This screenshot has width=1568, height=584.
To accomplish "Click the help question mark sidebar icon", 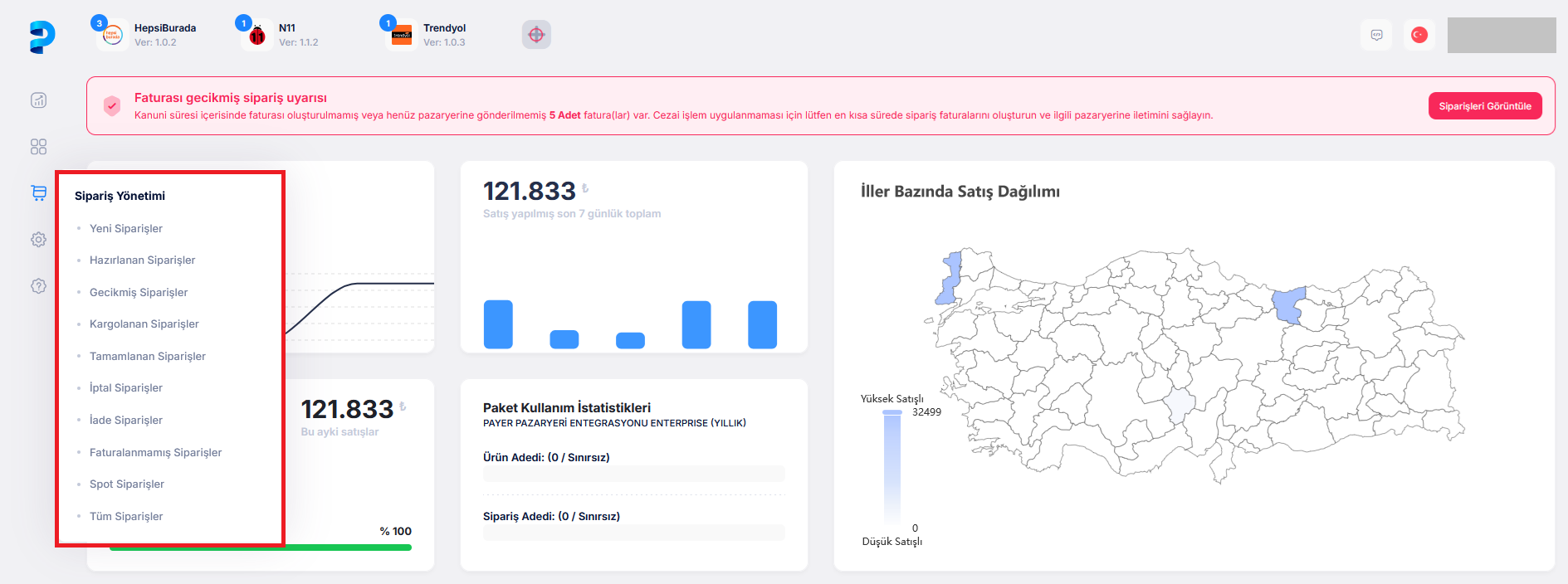I will [x=38, y=286].
